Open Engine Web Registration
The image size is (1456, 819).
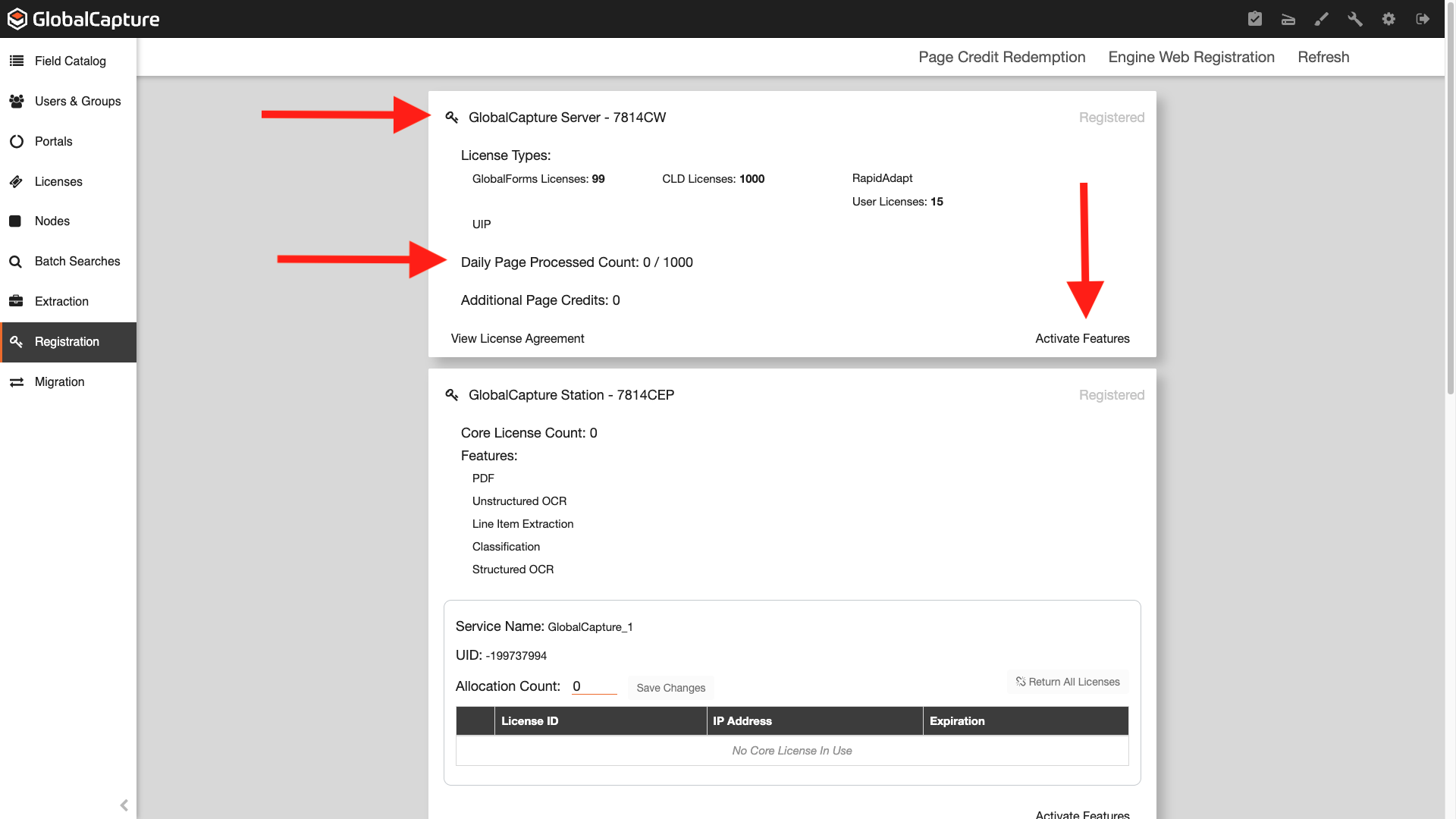click(x=1191, y=57)
